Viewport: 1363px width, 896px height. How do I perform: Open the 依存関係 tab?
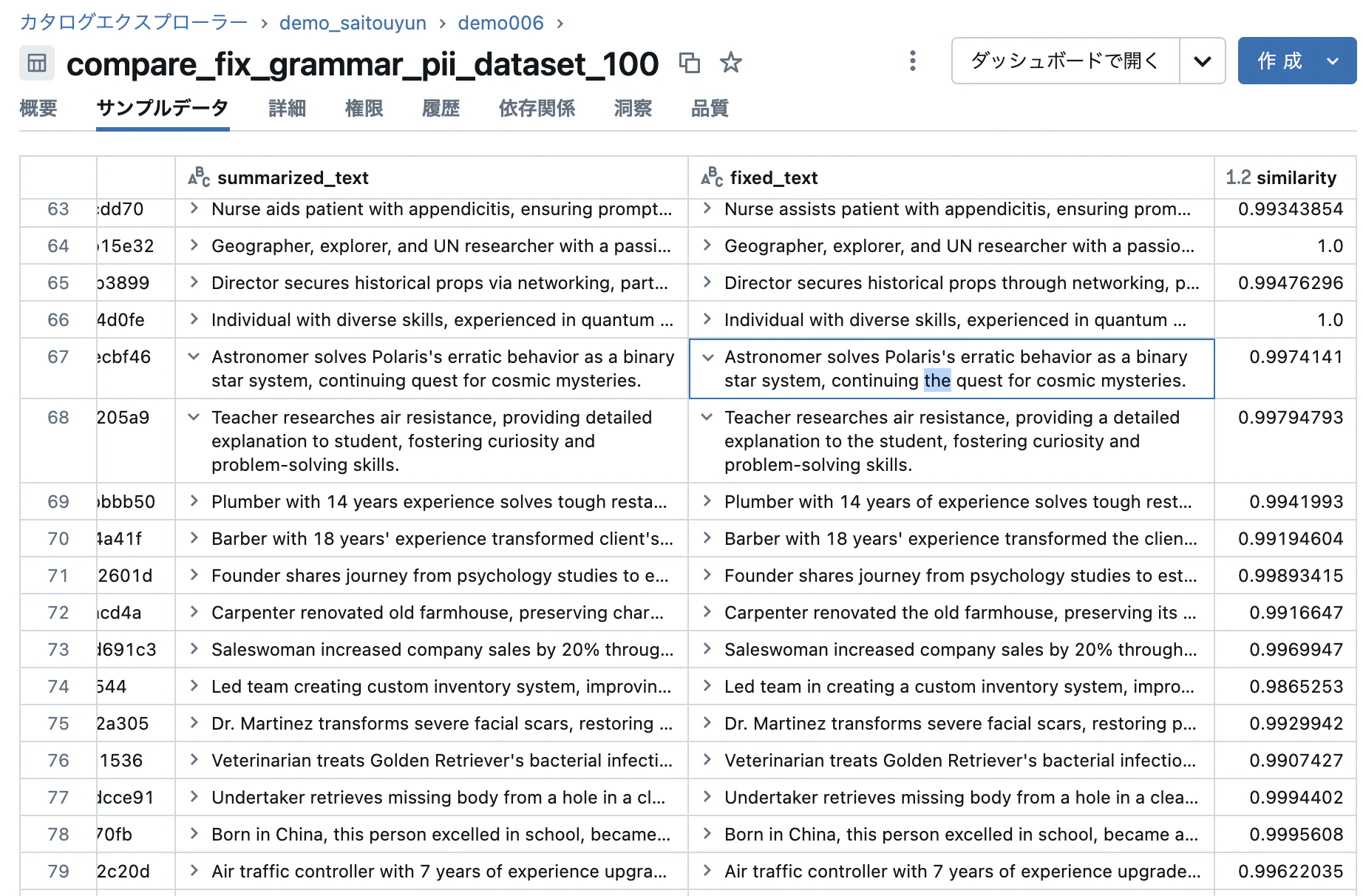click(x=537, y=109)
